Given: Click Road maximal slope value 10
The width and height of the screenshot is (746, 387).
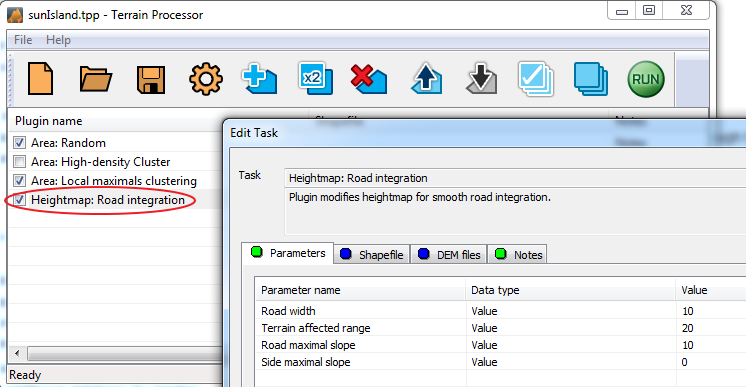Looking at the screenshot, I should pos(687,345).
